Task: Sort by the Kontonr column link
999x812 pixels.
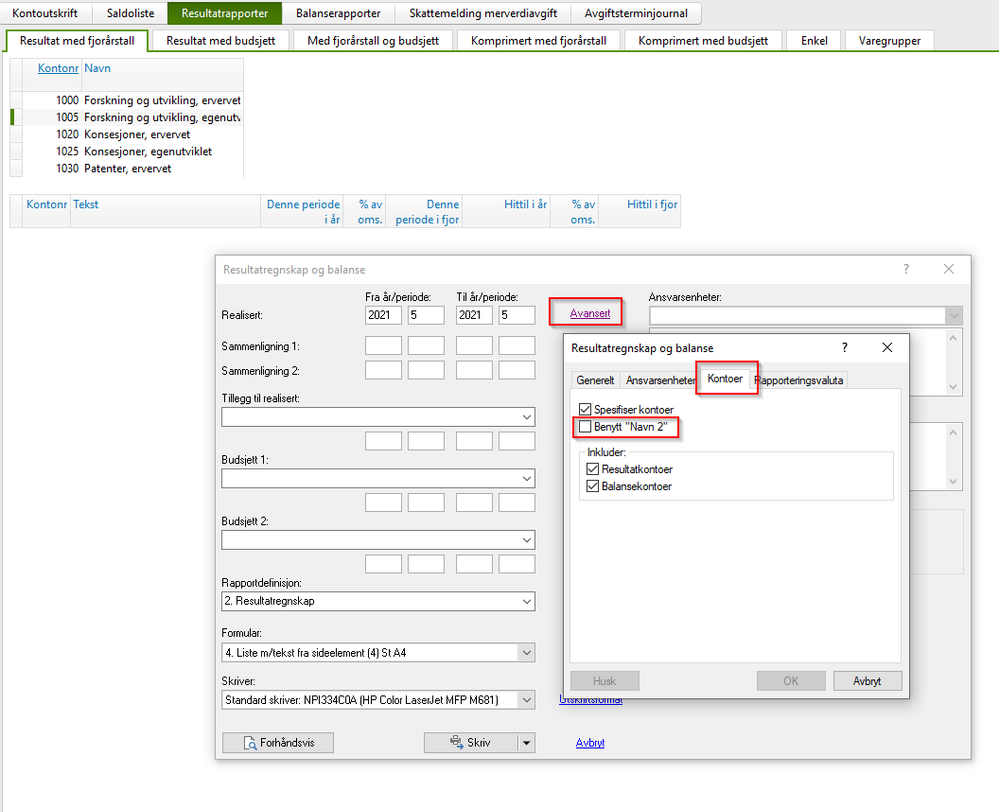Action: (58, 68)
